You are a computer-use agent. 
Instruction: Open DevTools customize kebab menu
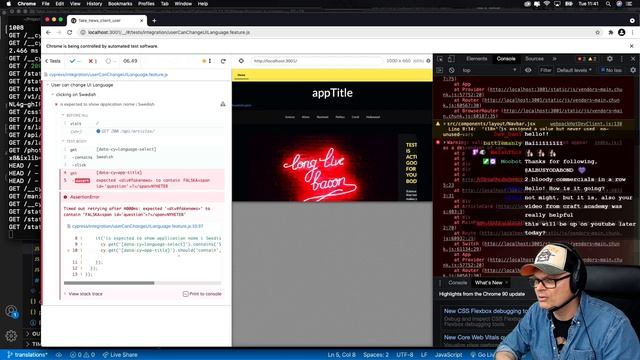[622, 59]
